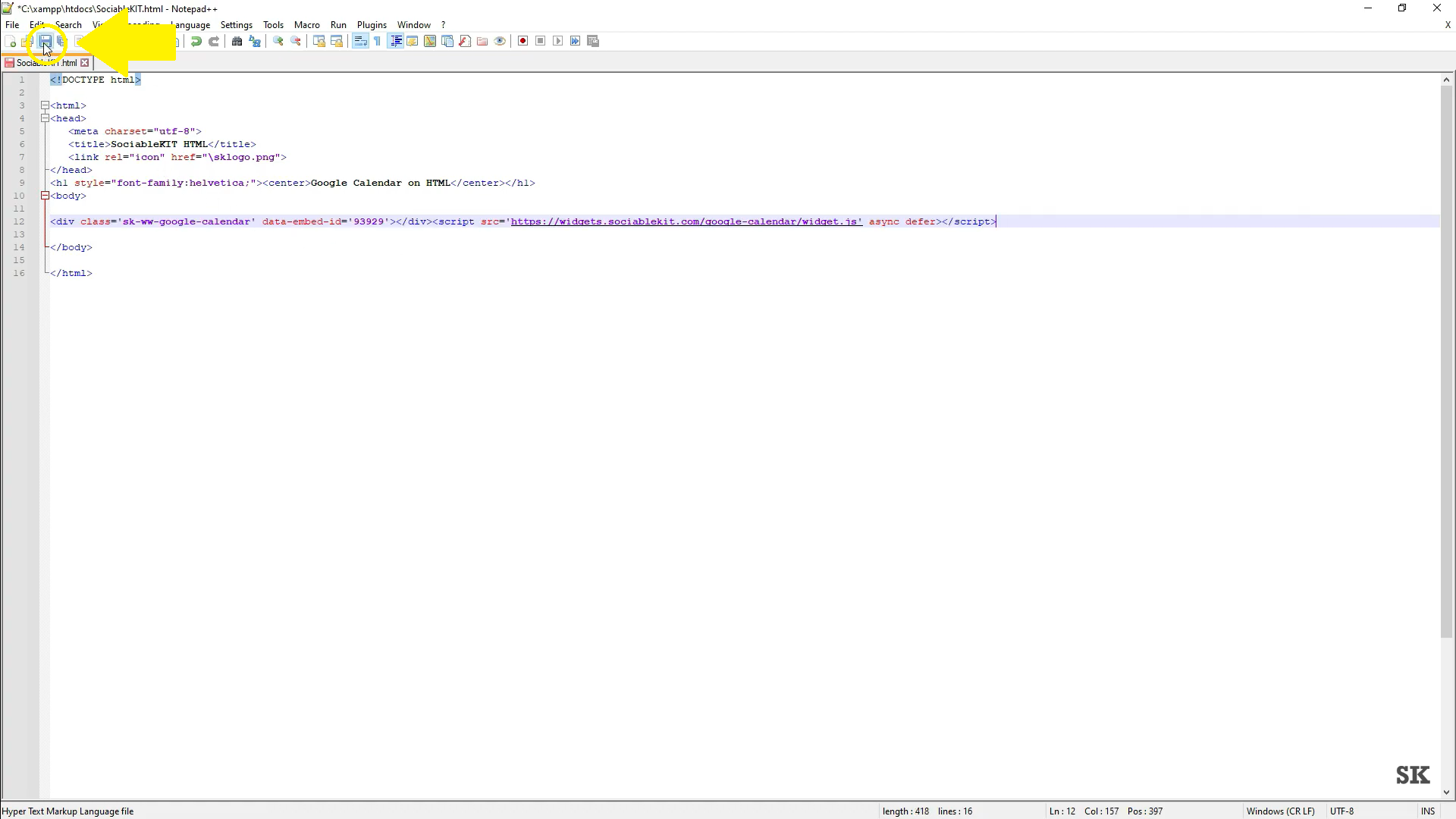Toggle INS insert mode in status bar
The image size is (1456, 819).
click(x=1428, y=811)
